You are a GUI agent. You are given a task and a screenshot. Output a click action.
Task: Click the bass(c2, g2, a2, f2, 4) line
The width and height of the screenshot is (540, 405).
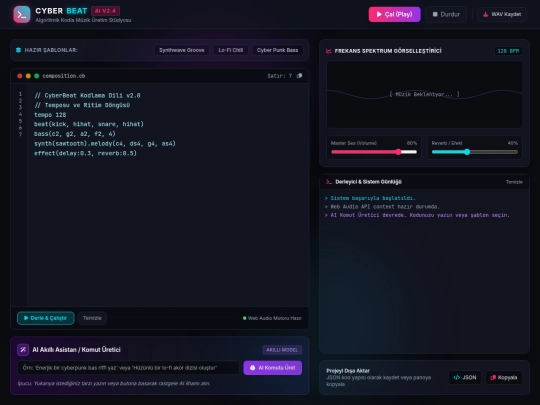click(x=75, y=134)
